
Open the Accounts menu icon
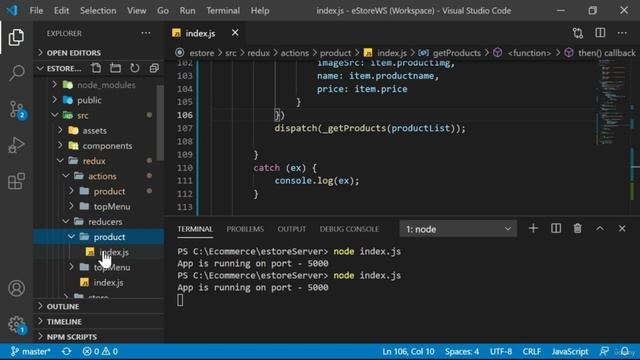[16, 288]
